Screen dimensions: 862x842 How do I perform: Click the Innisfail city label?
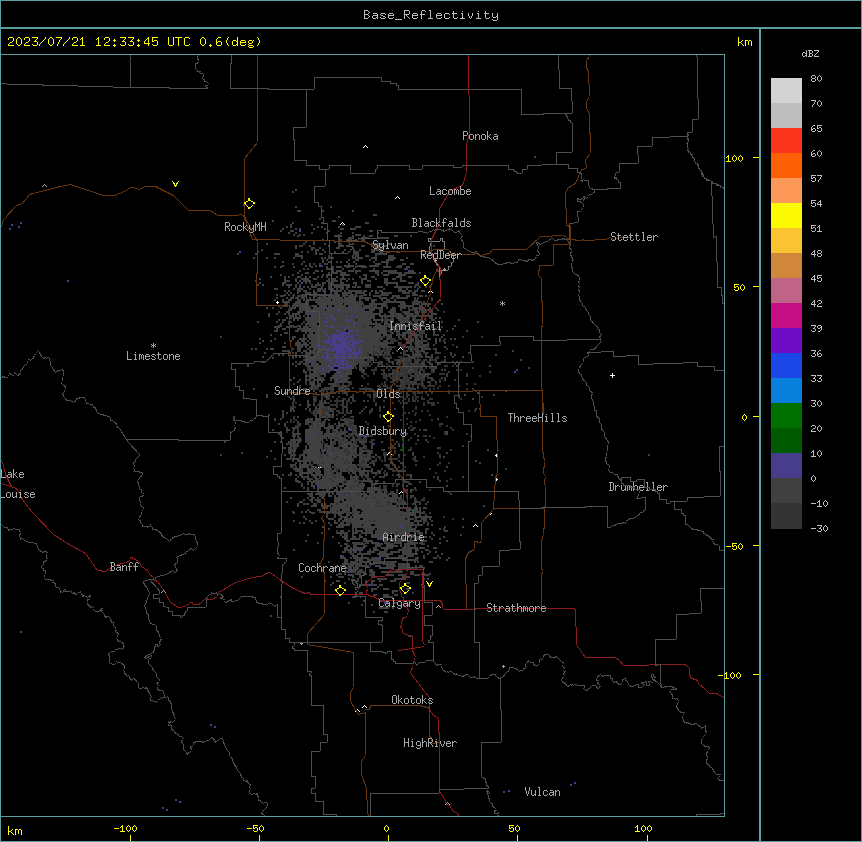coord(416,326)
